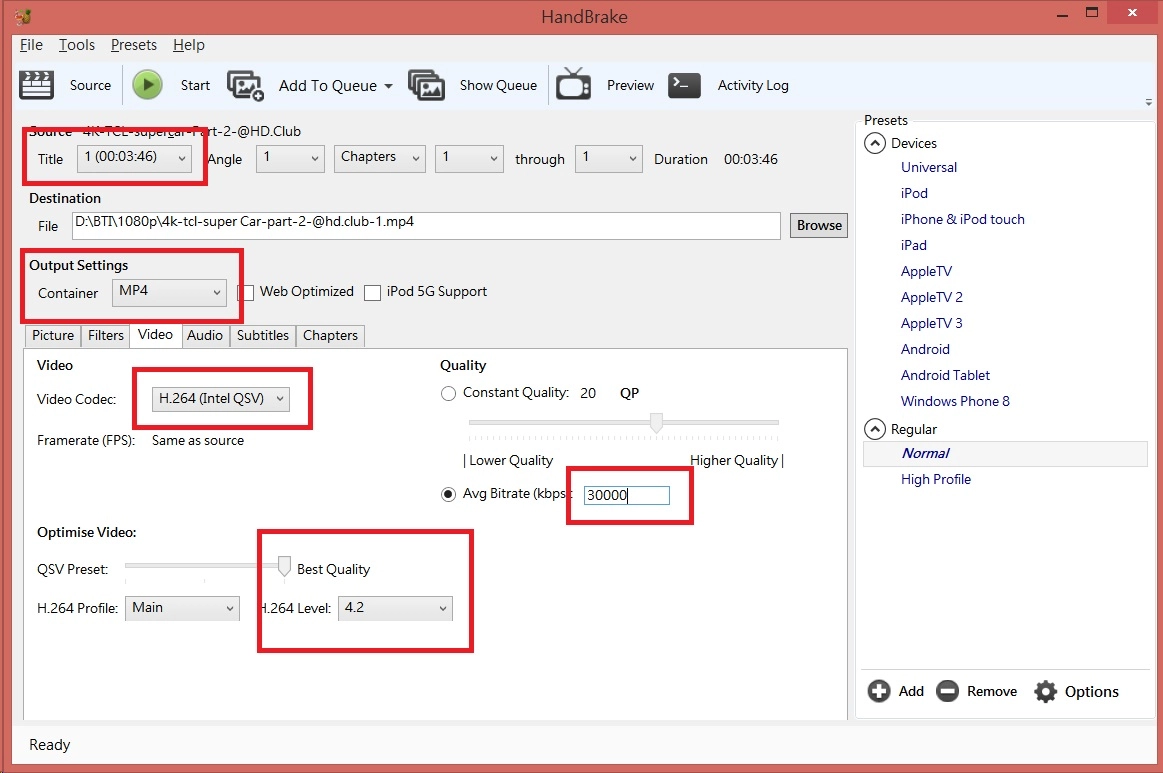Open the File menu
The height and width of the screenshot is (773, 1163).
(31, 45)
